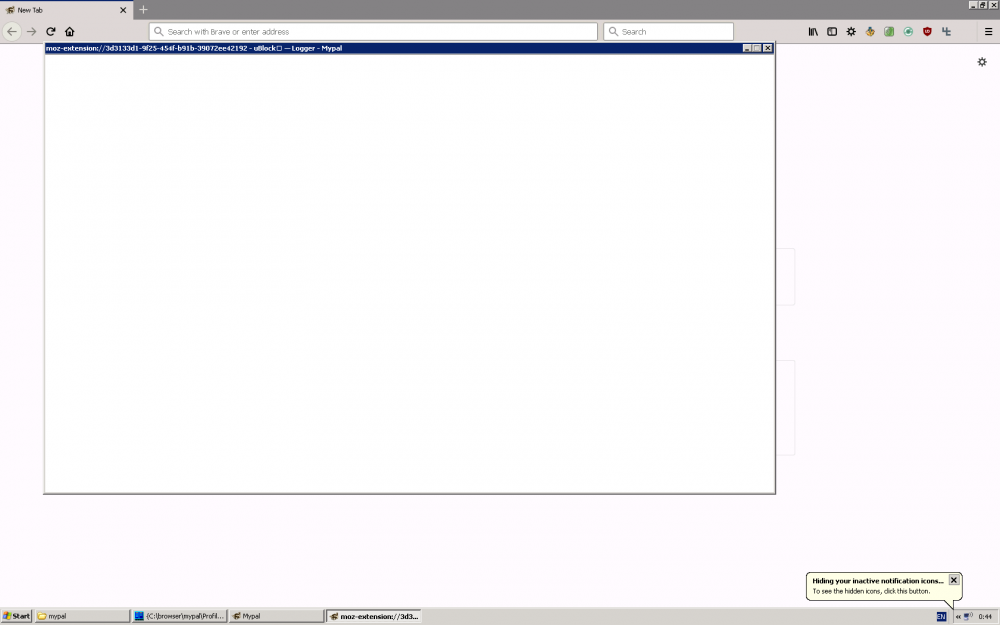This screenshot has height=625, width=1000.
Task: Click the teal circular extension icon
Action: [908, 31]
